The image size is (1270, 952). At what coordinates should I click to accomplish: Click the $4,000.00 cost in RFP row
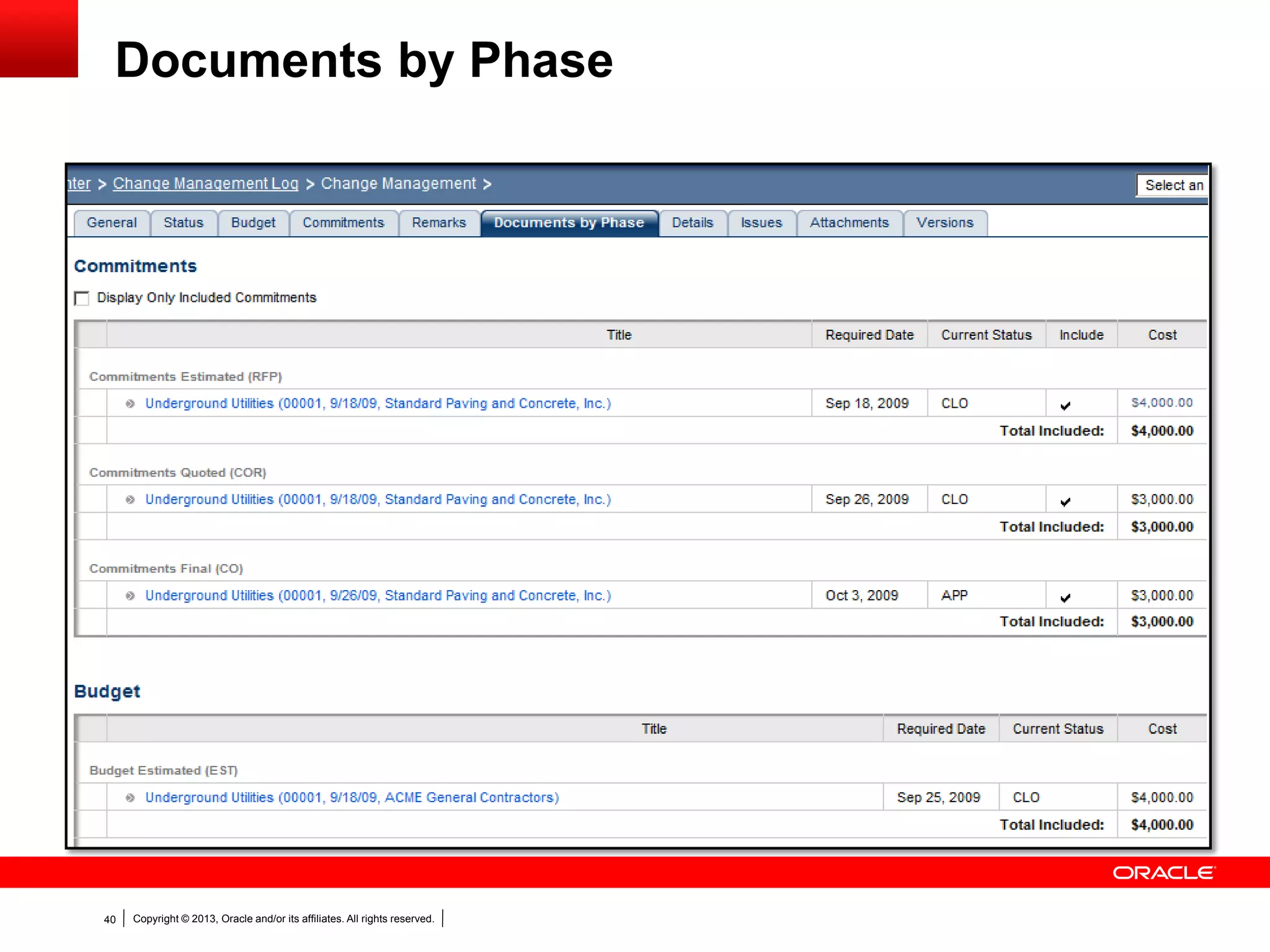(1162, 403)
